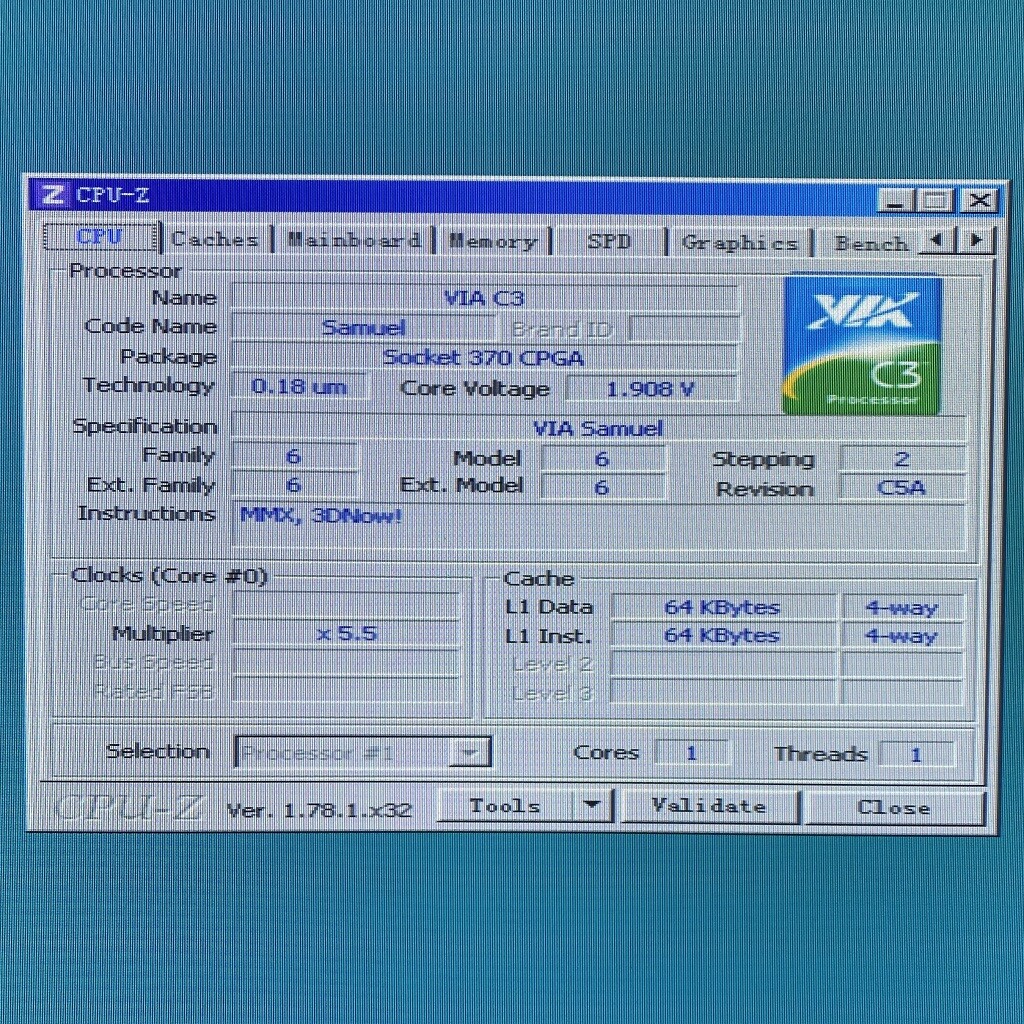Viewport: 1024px width, 1024px height.
Task: Click the empty Core Speed field
Action: click(x=347, y=605)
